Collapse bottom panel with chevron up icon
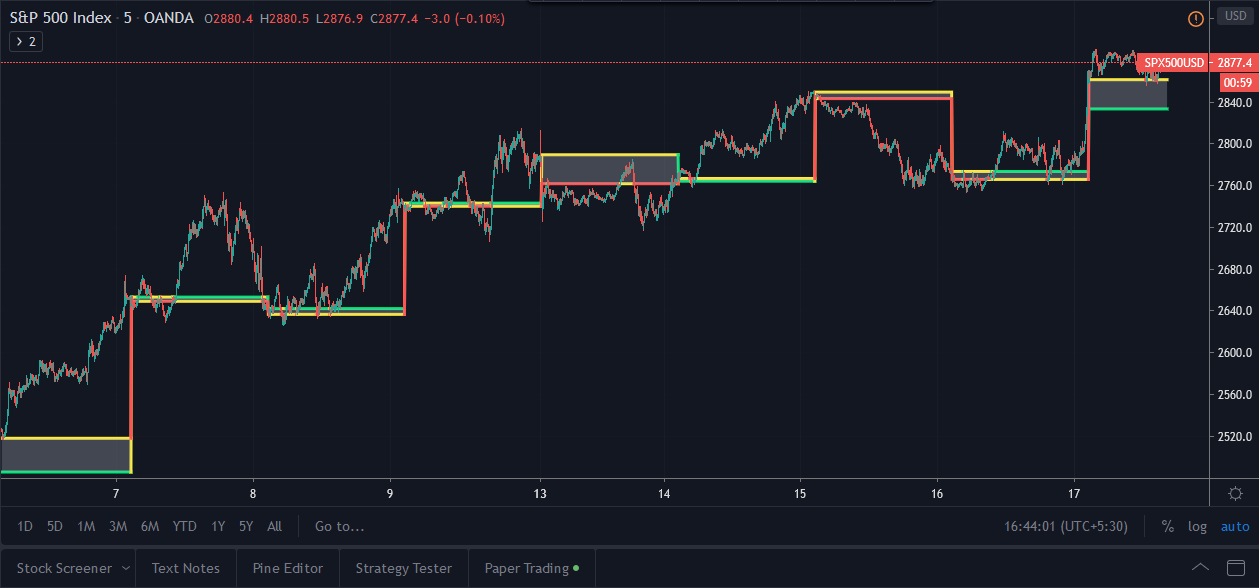Viewport: 1259px width, 588px height. (x=1201, y=568)
